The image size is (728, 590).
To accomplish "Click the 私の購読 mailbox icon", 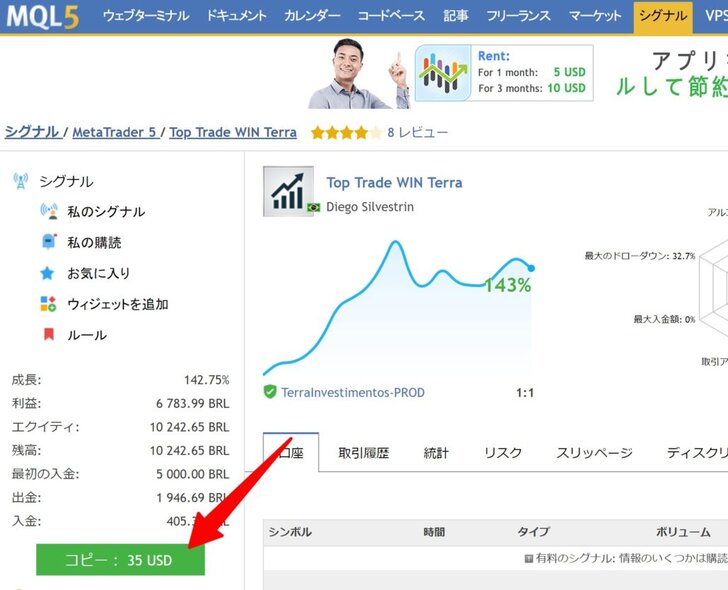I will click(x=49, y=242).
